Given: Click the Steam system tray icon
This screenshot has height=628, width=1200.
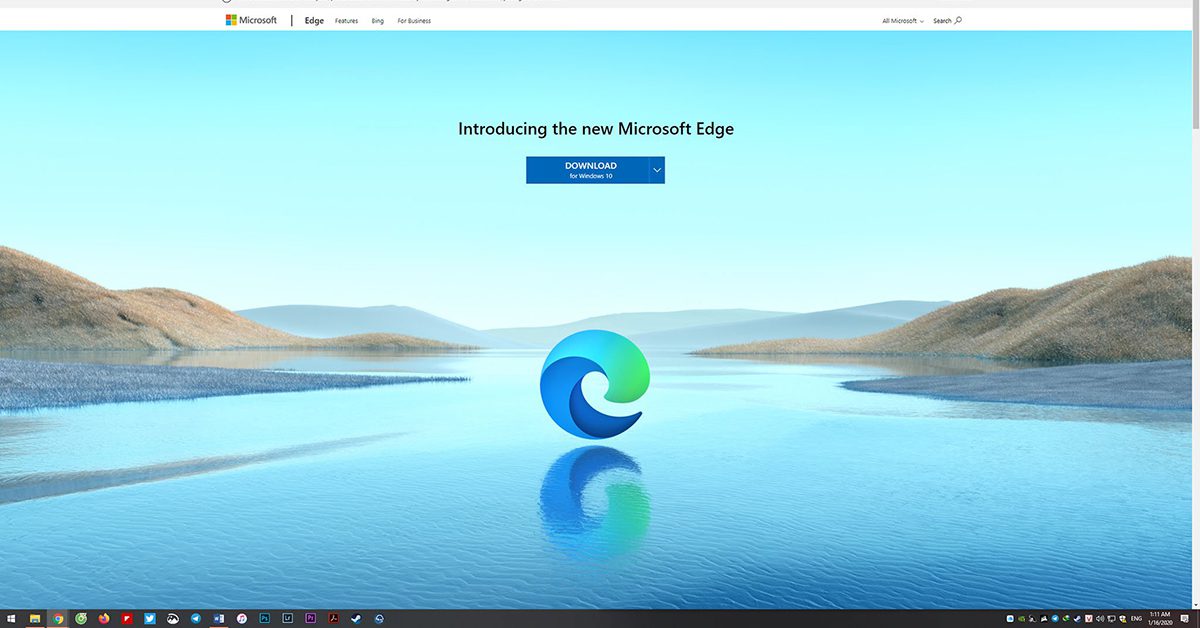Looking at the screenshot, I should coord(1077,619).
